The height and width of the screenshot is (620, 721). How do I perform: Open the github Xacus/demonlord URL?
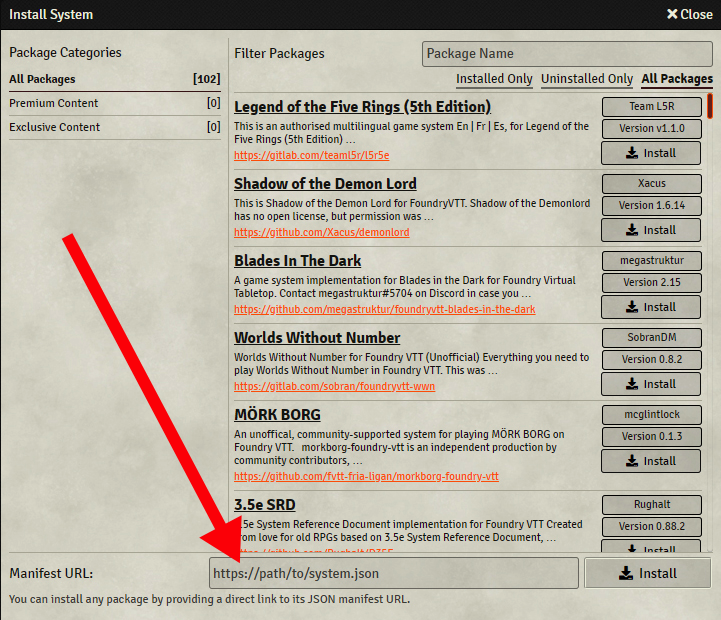click(321, 232)
